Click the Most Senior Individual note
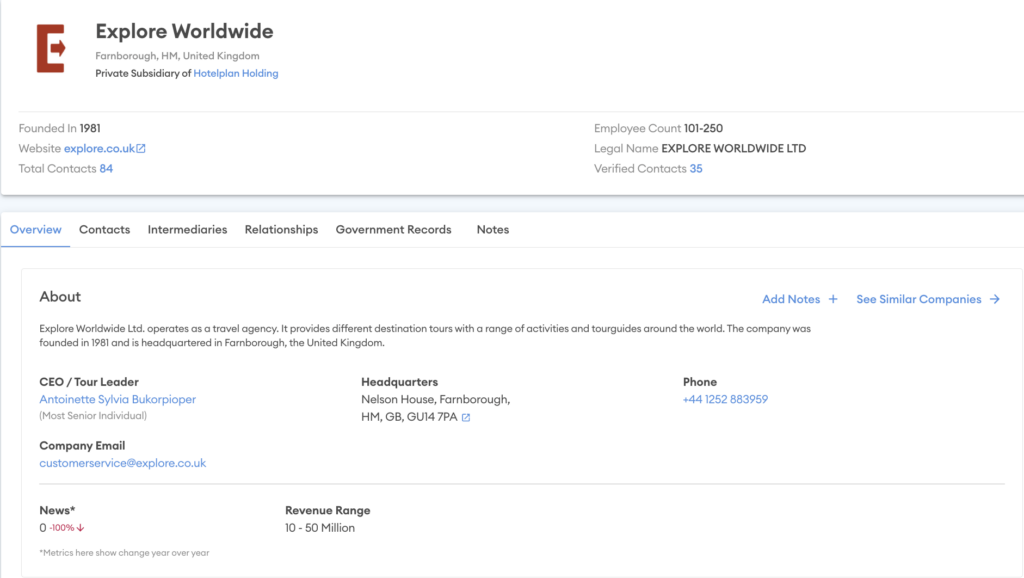 [x=93, y=415]
